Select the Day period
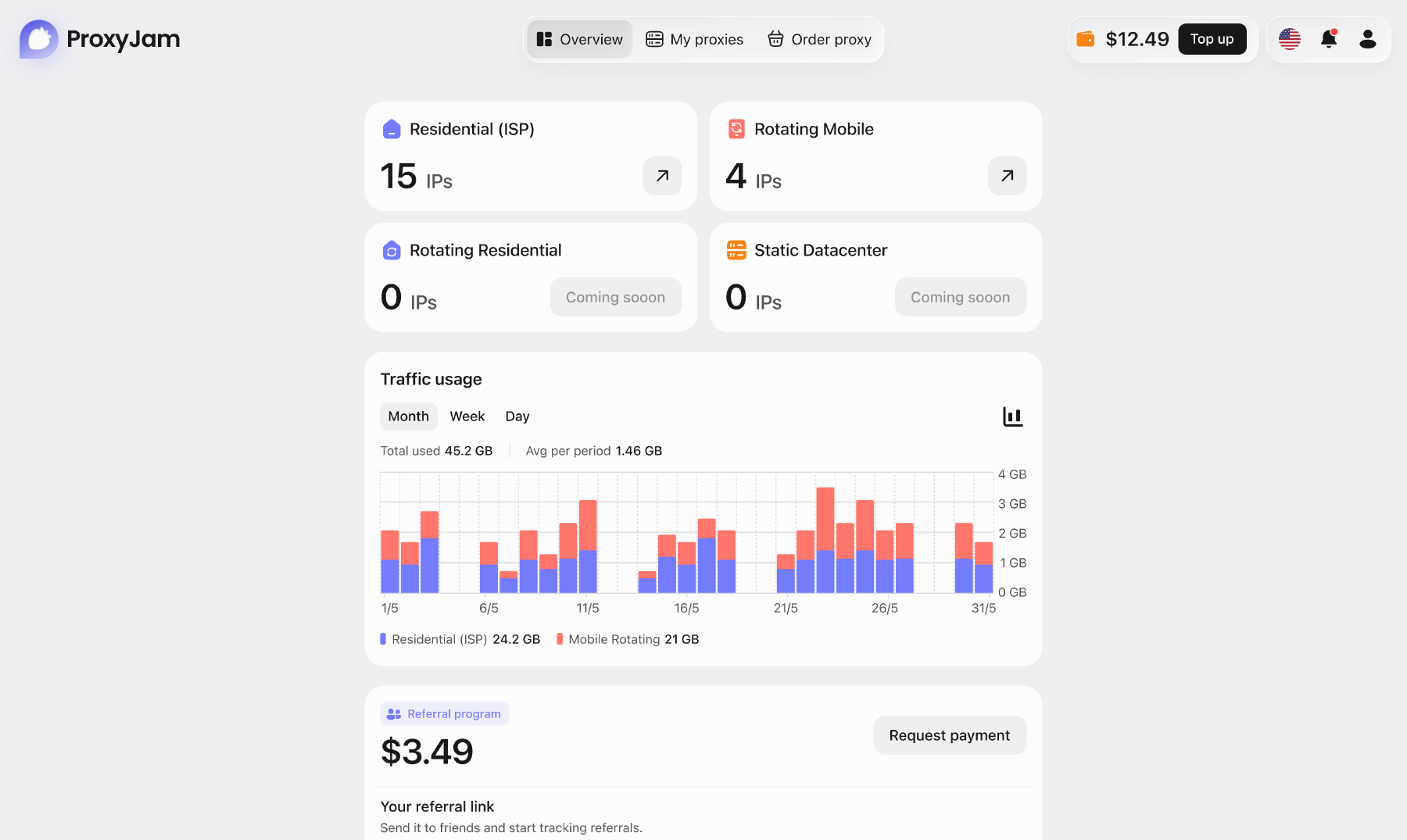This screenshot has height=840, width=1407. (x=517, y=416)
